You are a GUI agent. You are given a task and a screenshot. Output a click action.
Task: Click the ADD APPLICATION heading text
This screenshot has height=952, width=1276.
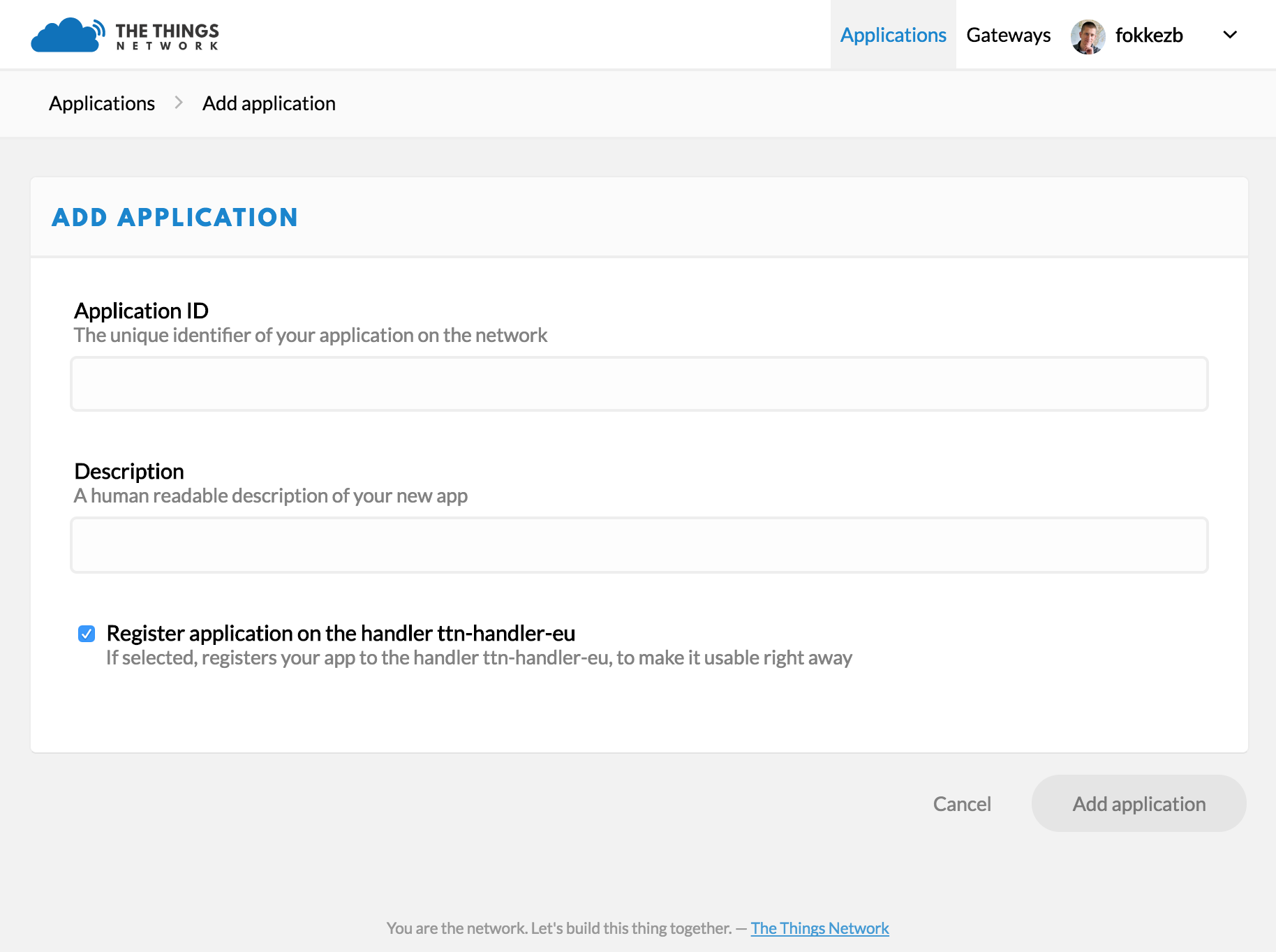175,217
